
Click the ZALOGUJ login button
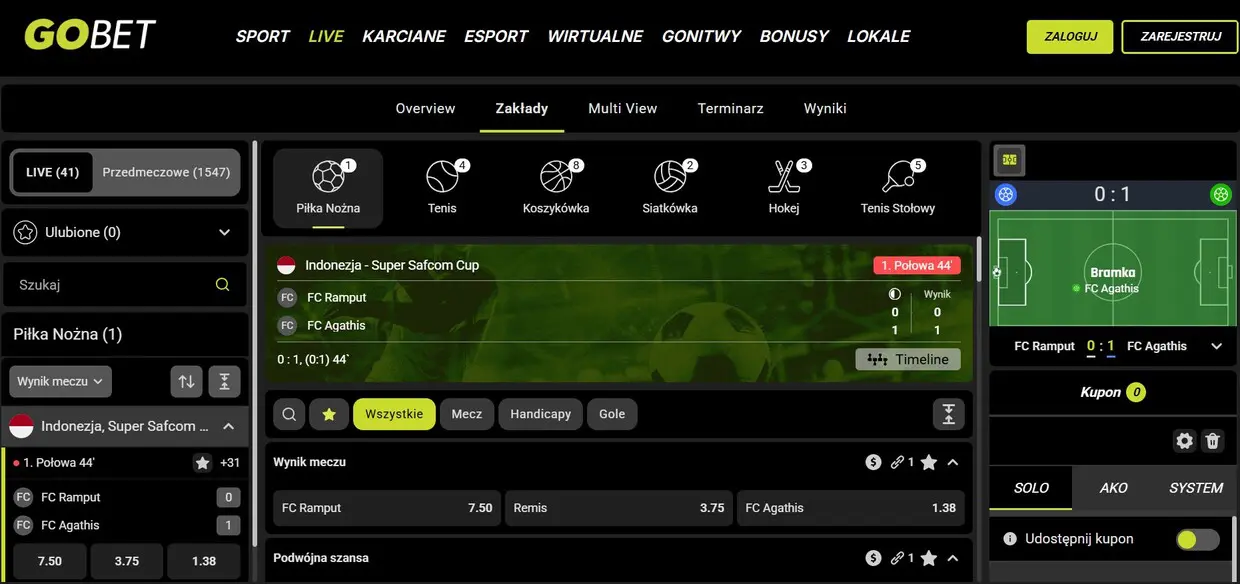(1069, 36)
